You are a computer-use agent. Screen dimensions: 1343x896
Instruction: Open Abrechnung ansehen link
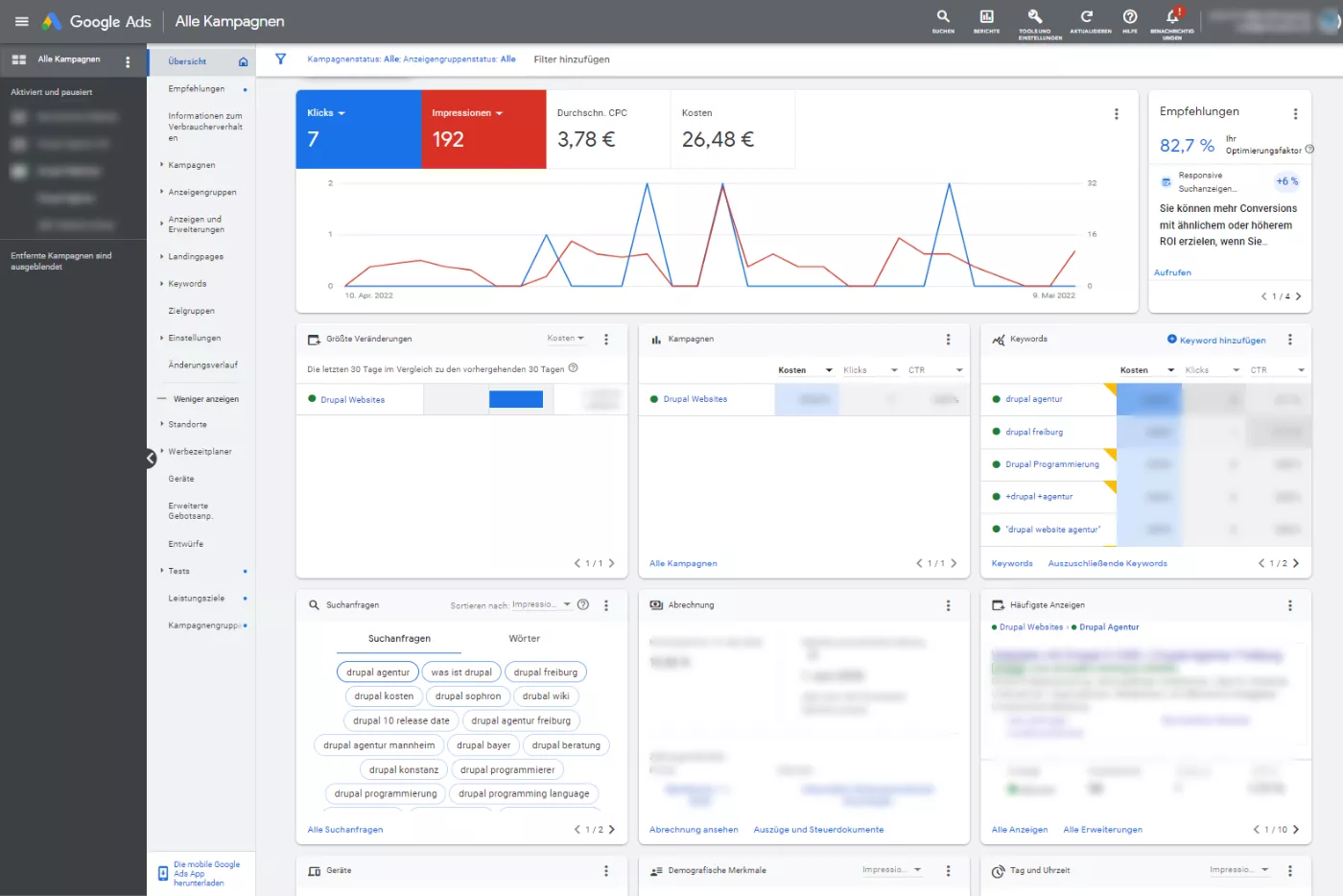[694, 830]
